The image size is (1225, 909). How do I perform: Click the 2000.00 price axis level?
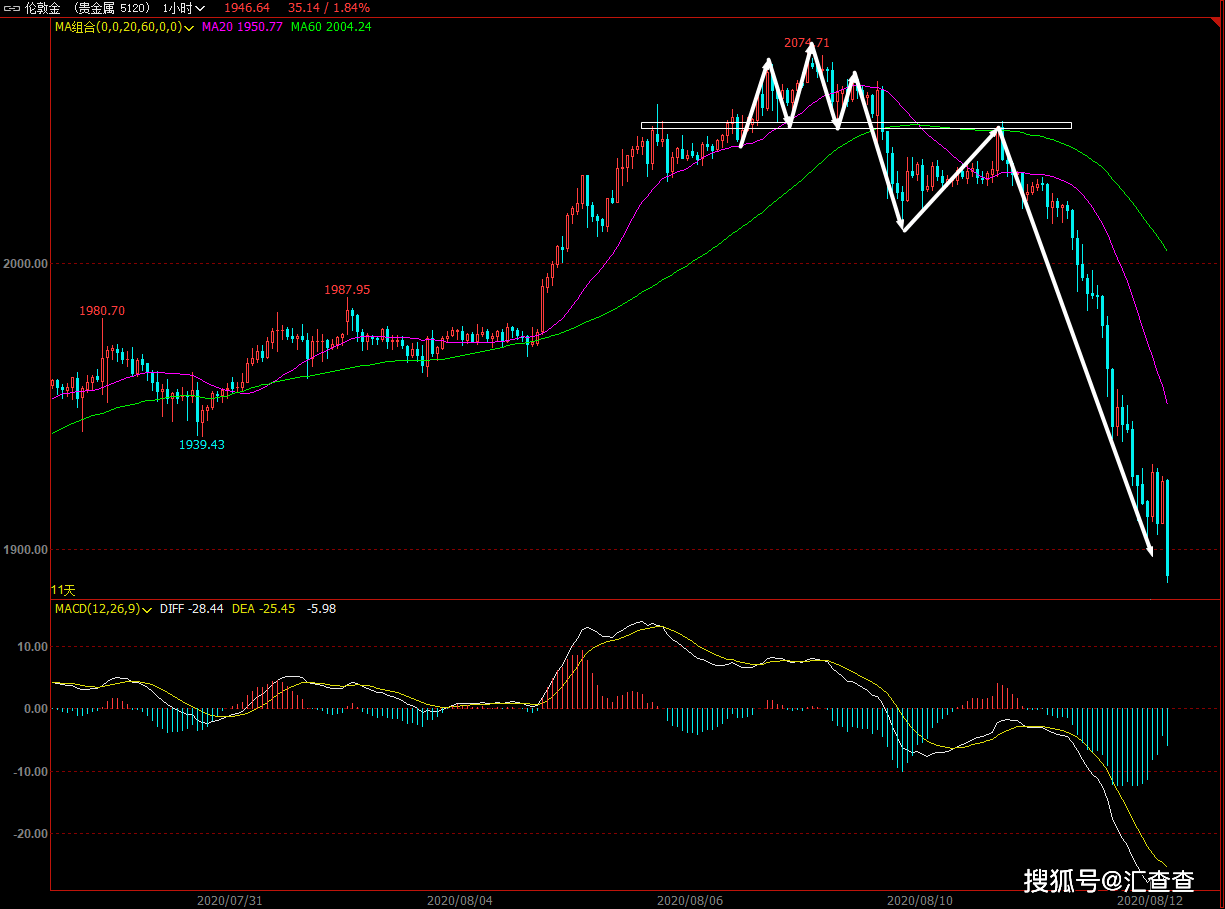click(27, 264)
